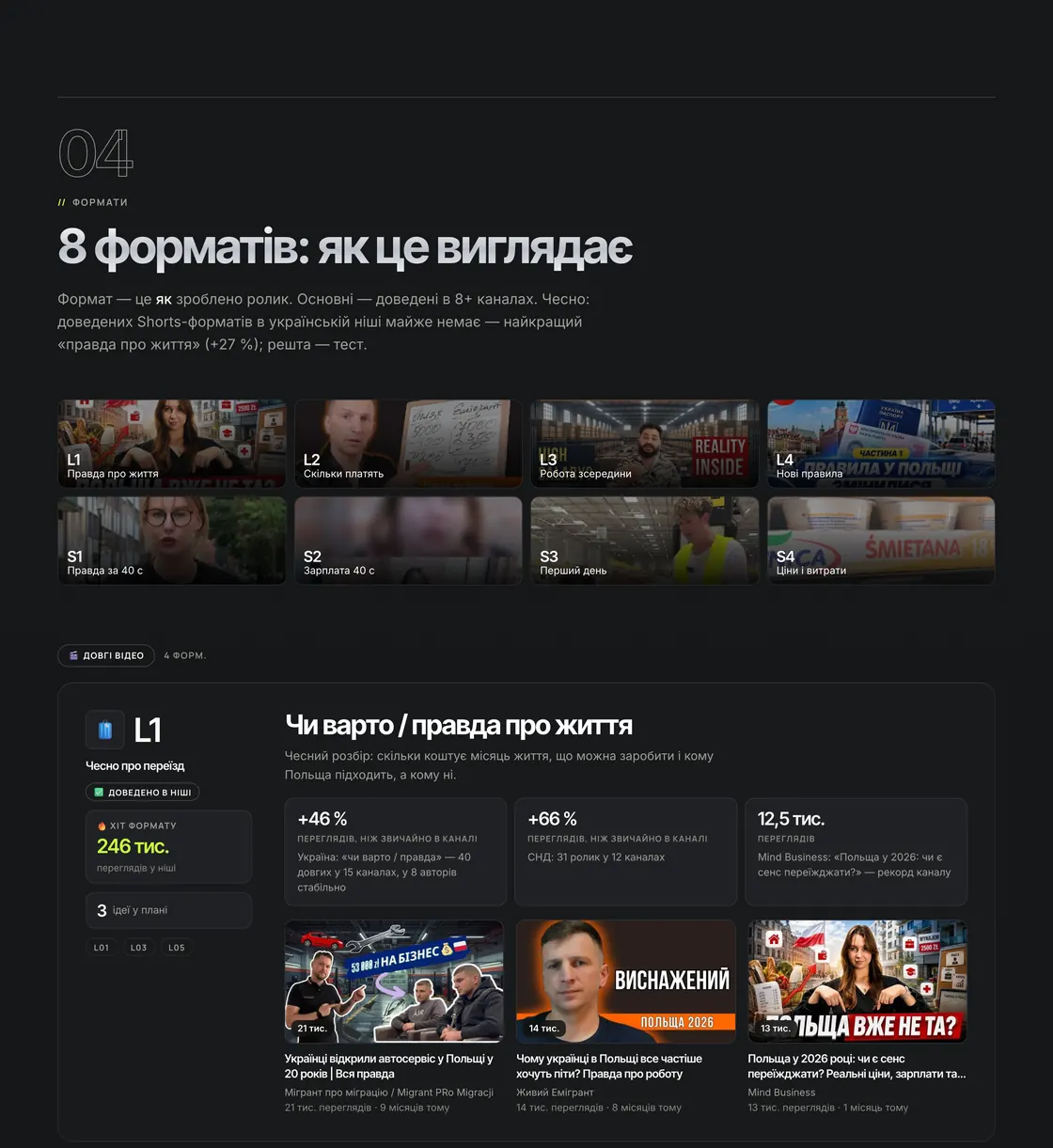Click the Чи варто / правда про життя heading
The width and height of the screenshot is (1053, 1148).
click(x=459, y=726)
